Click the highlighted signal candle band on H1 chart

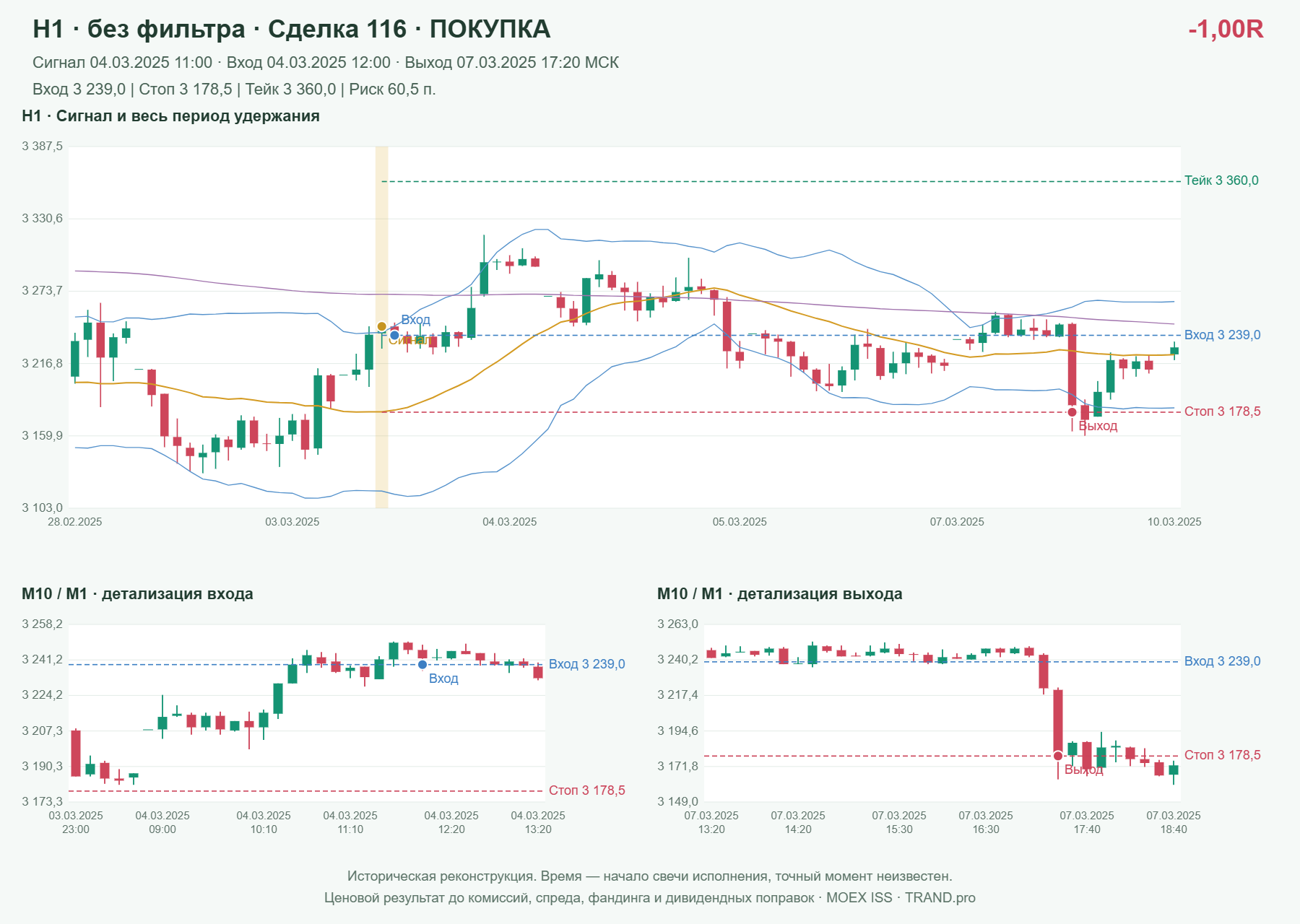coord(381,327)
